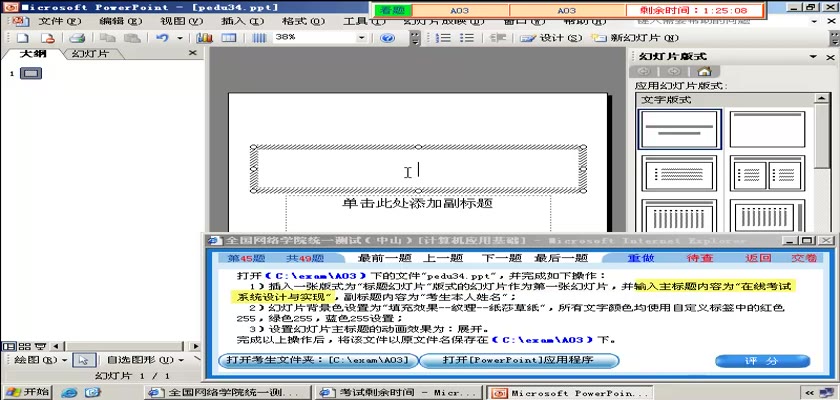Click the task pane Back arrow icon

644,71
